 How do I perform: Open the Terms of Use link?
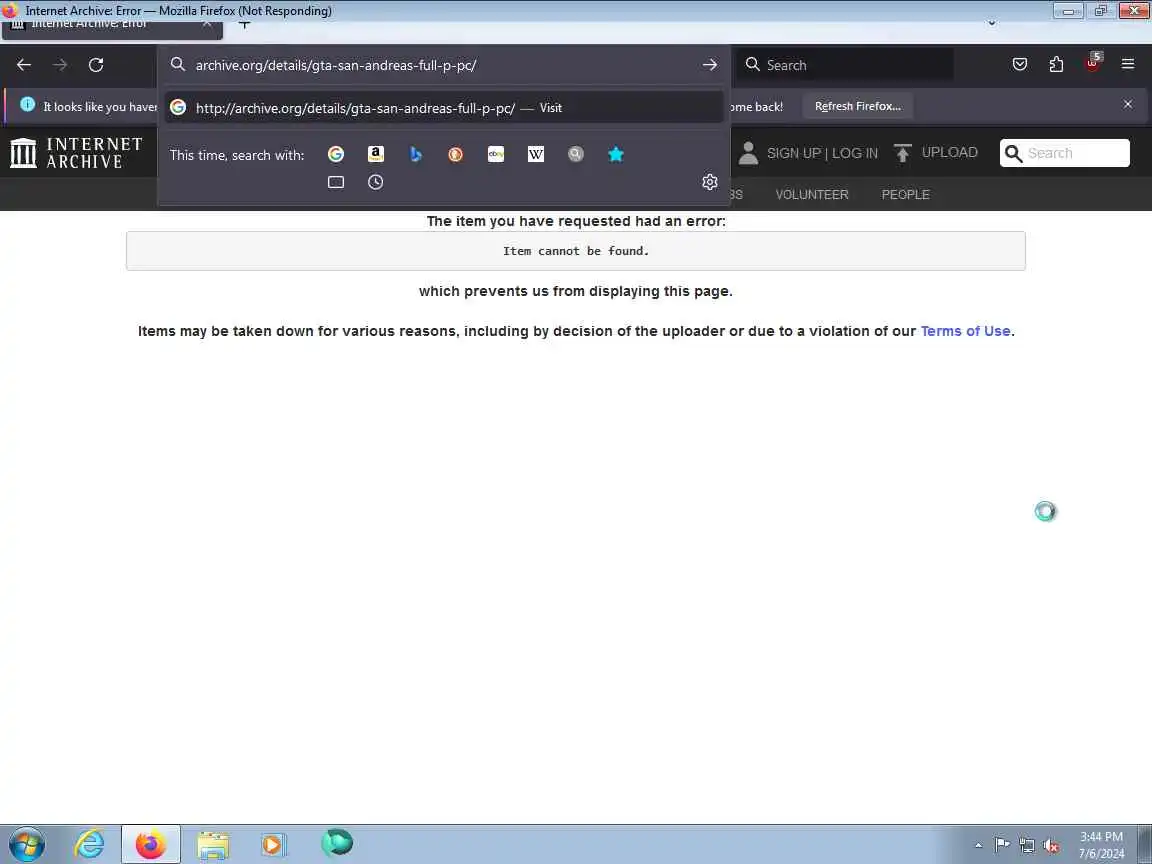pyautogui.click(x=965, y=331)
